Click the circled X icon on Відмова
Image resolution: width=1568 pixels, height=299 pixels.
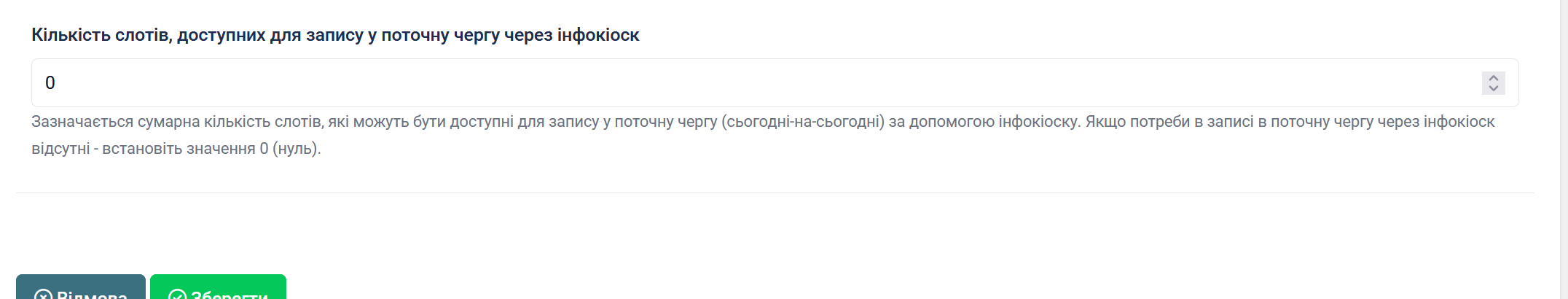tap(44, 295)
